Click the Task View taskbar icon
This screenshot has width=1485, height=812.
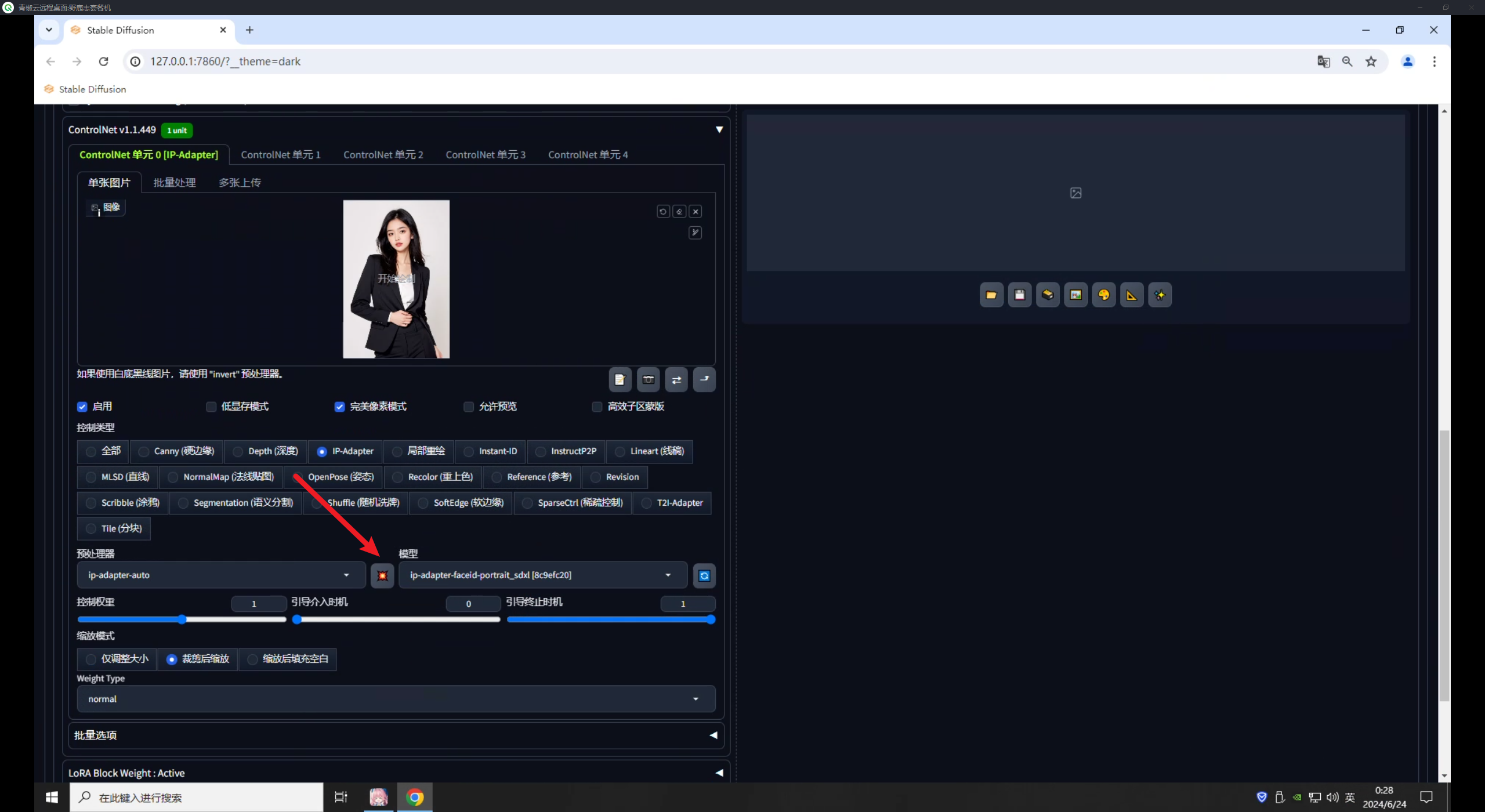click(341, 797)
